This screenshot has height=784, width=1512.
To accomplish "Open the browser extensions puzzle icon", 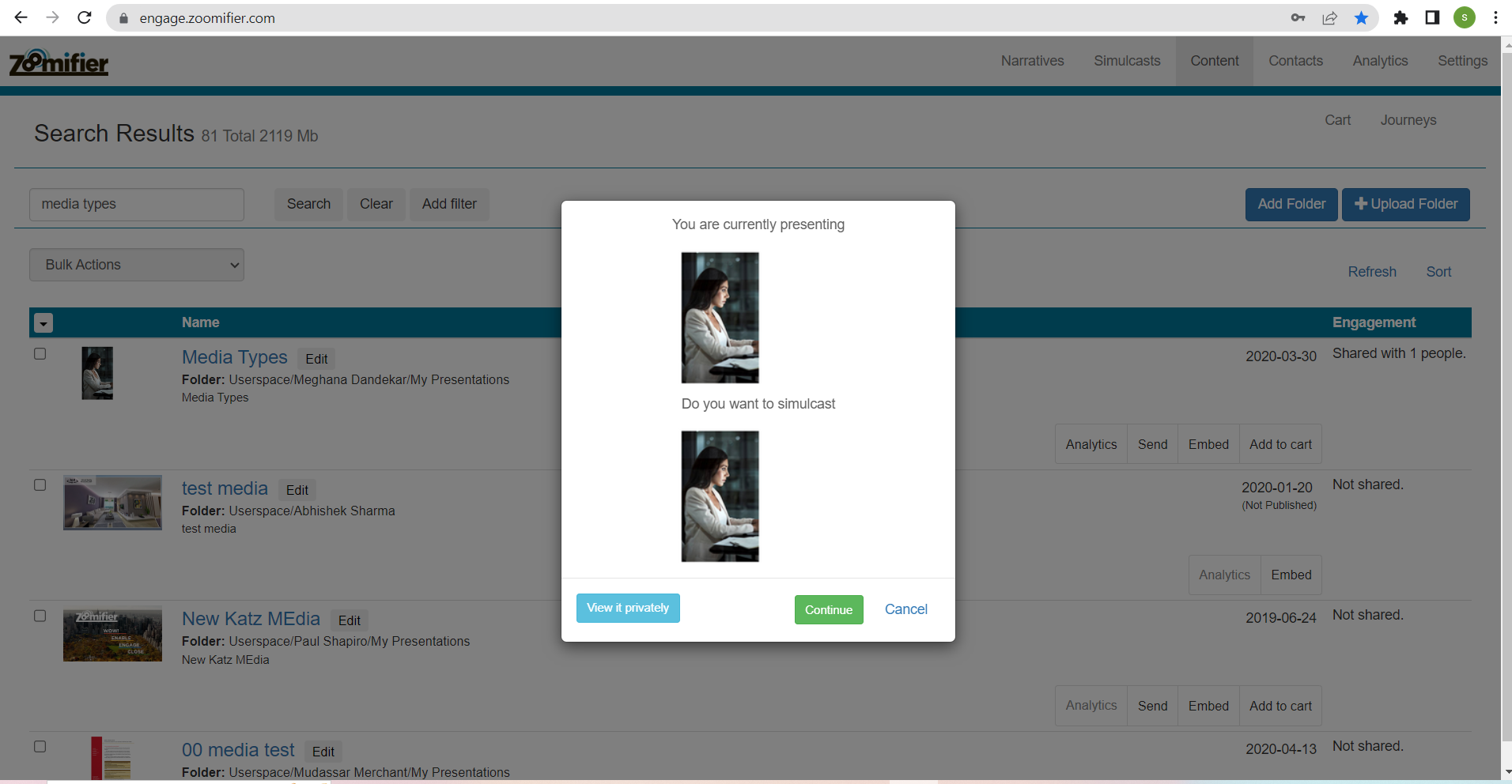I will pos(1400,17).
